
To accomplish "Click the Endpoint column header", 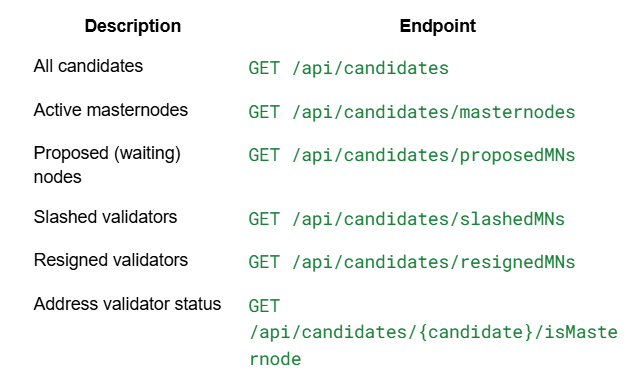I will (438, 26).
